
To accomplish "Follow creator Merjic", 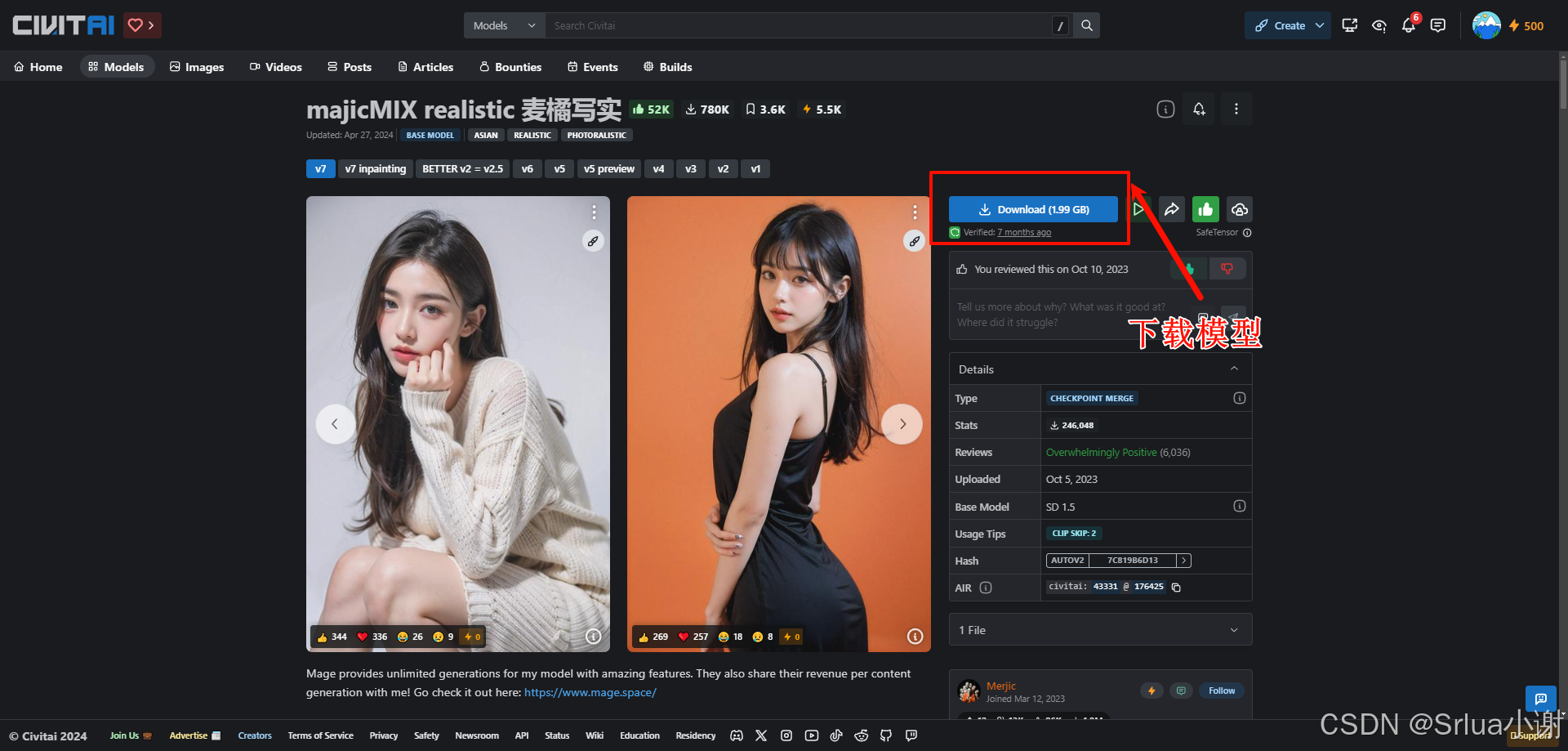I will click(x=1222, y=691).
